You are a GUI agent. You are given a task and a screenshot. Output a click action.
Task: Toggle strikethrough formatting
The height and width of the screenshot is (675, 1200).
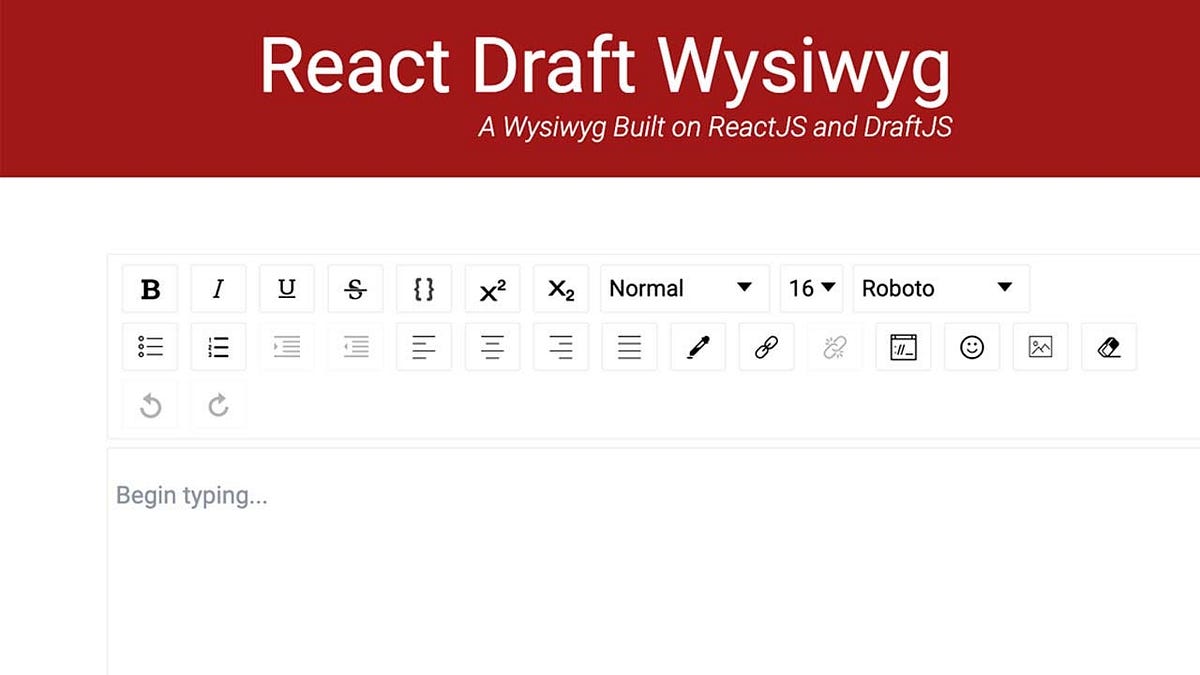(x=355, y=288)
